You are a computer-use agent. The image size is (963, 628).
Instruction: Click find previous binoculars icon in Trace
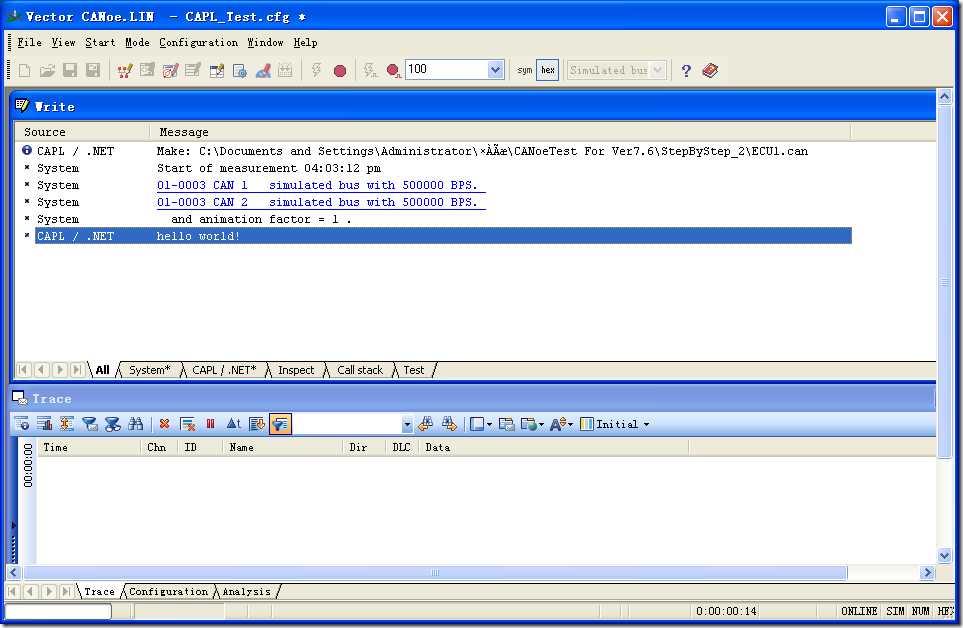[x=425, y=424]
